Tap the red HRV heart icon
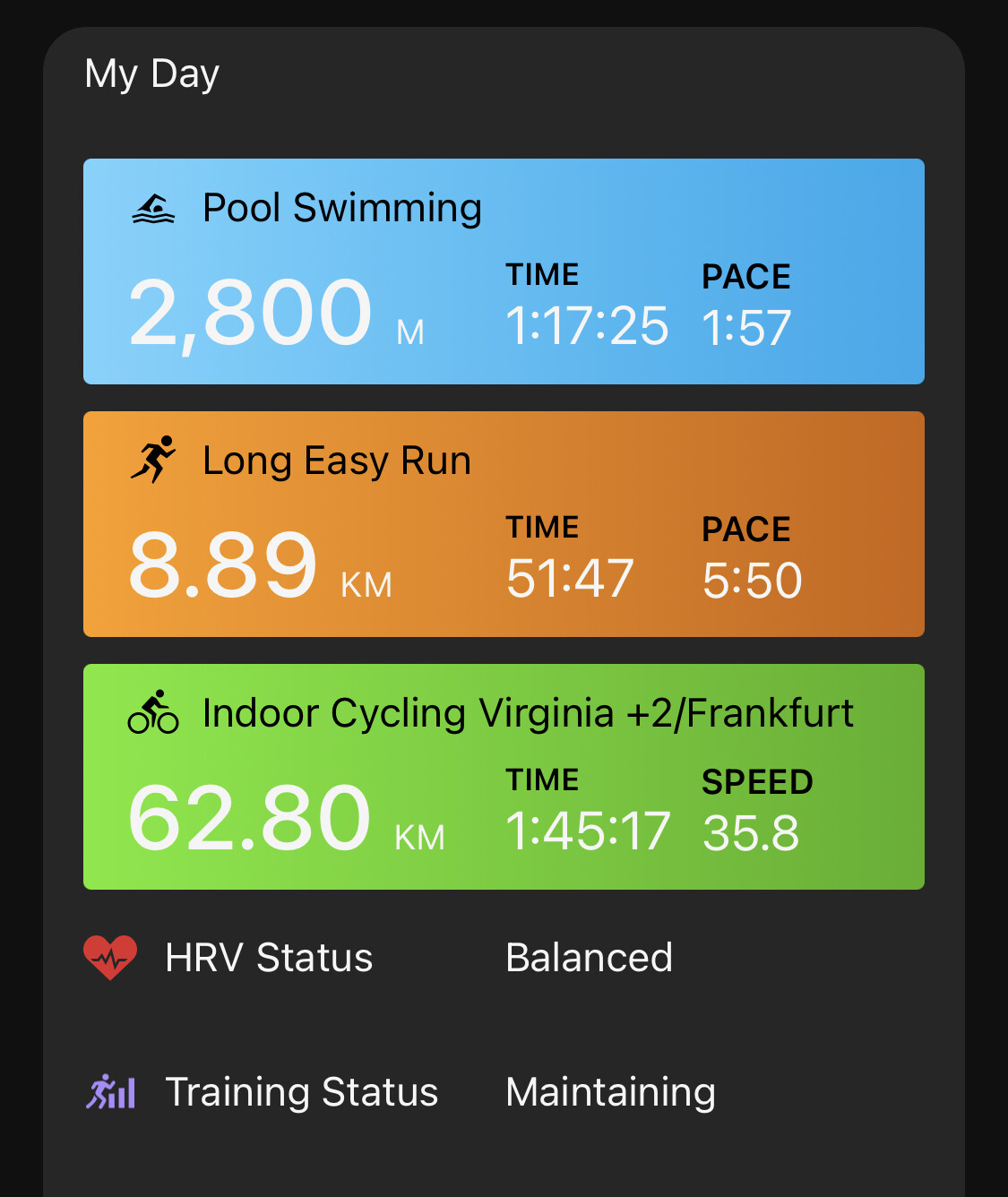The height and width of the screenshot is (1197, 1008). pyautogui.click(x=110, y=957)
